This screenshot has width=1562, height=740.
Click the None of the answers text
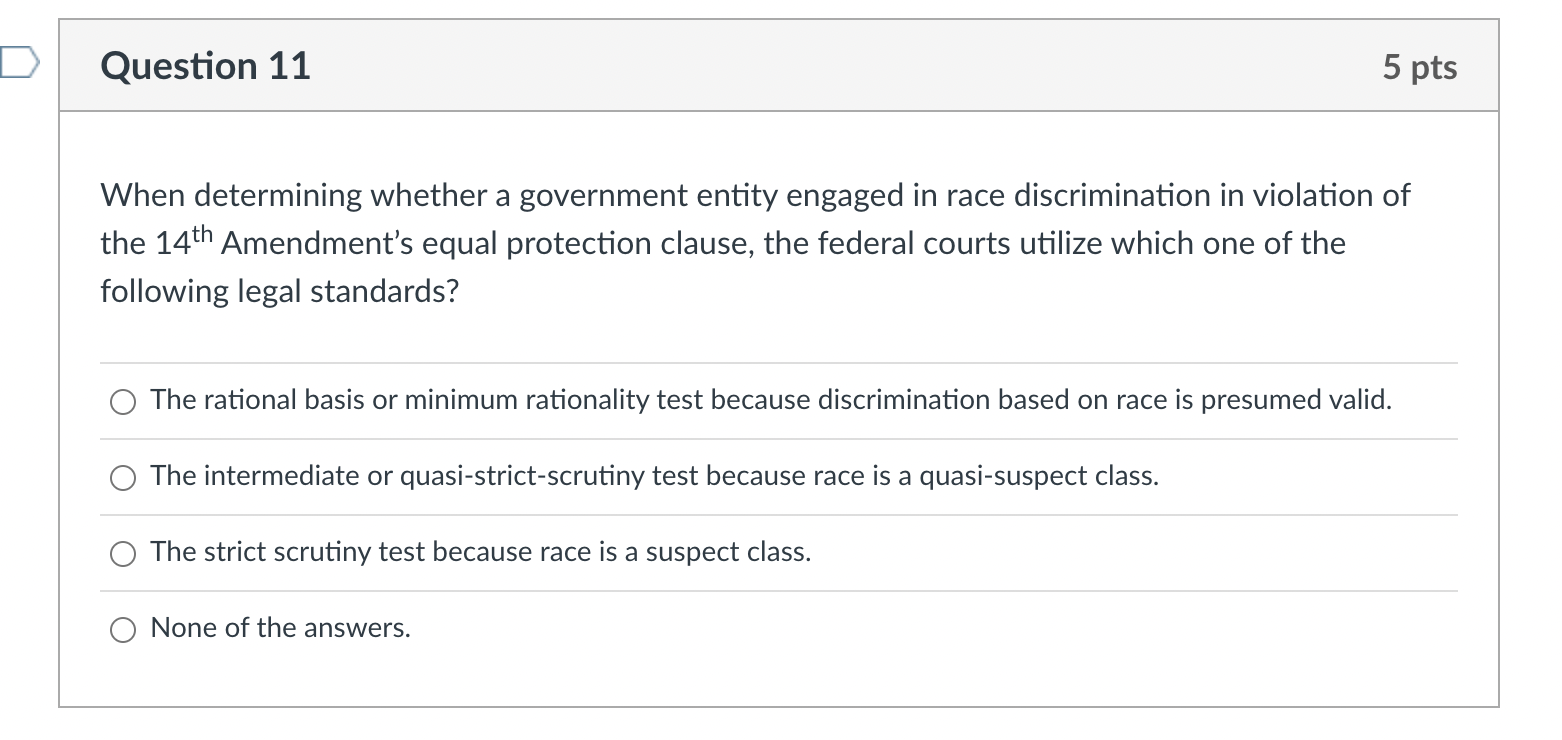pyautogui.click(x=280, y=628)
